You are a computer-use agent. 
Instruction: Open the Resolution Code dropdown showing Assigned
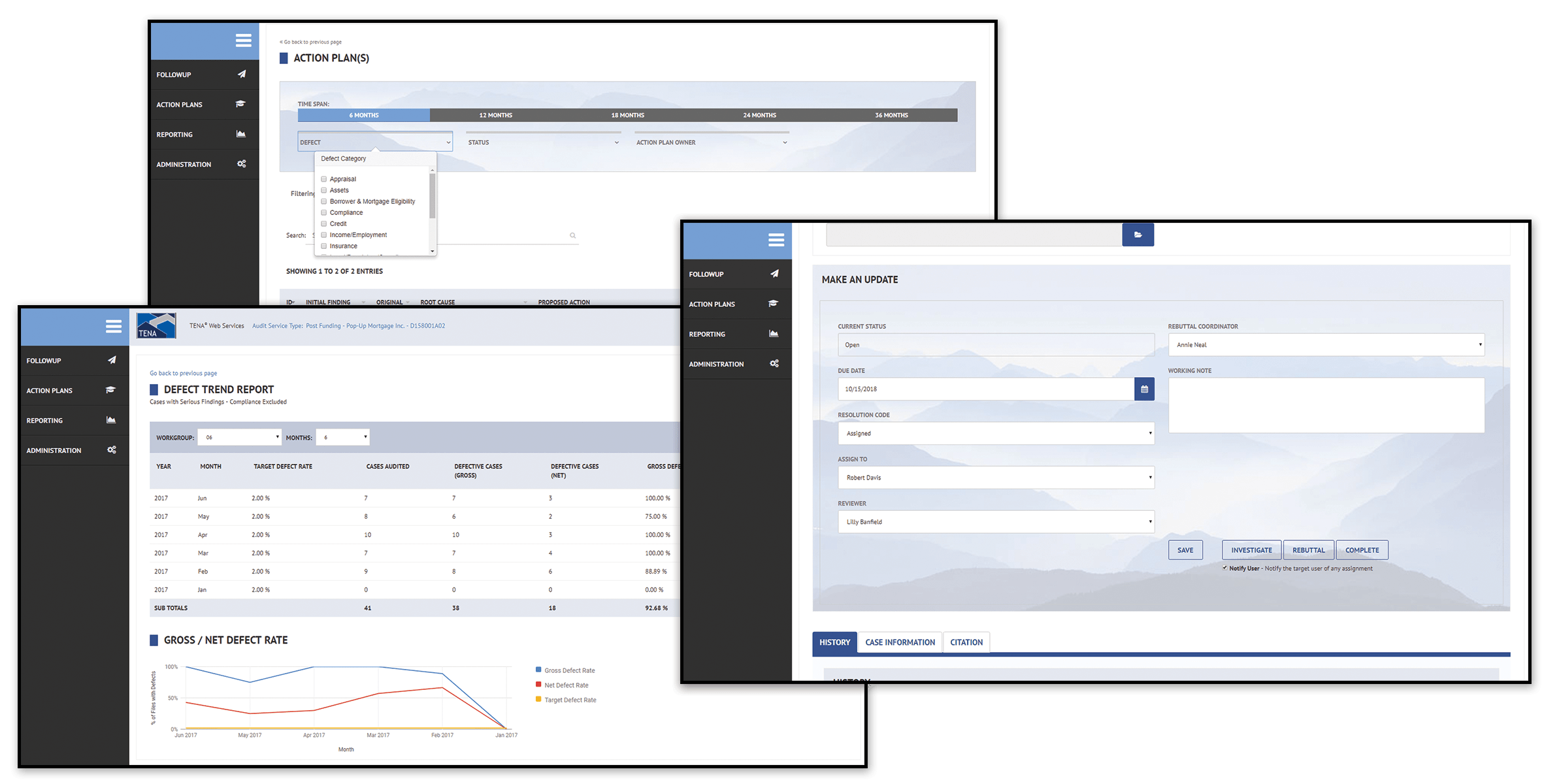[996, 433]
